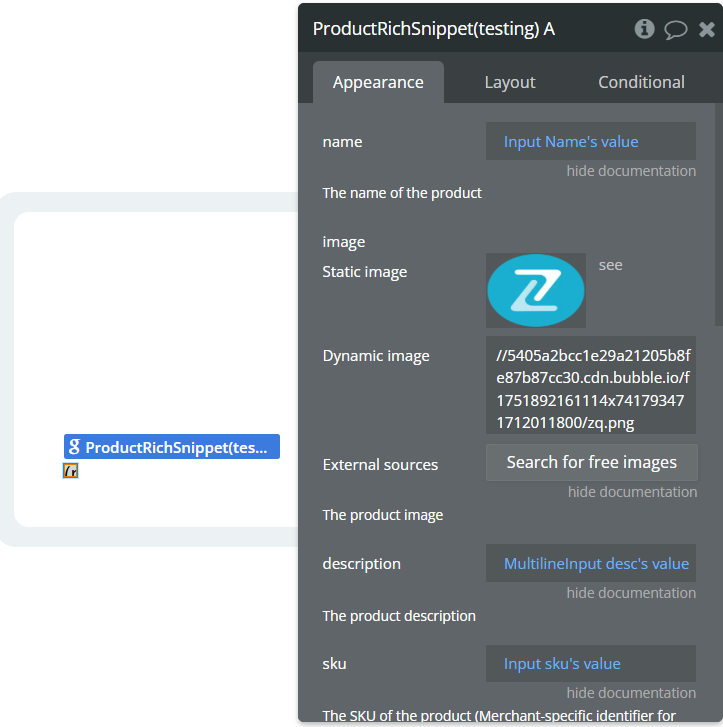Edit the "Input Name's value" expression
The width and height of the screenshot is (723, 727).
click(590, 142)
